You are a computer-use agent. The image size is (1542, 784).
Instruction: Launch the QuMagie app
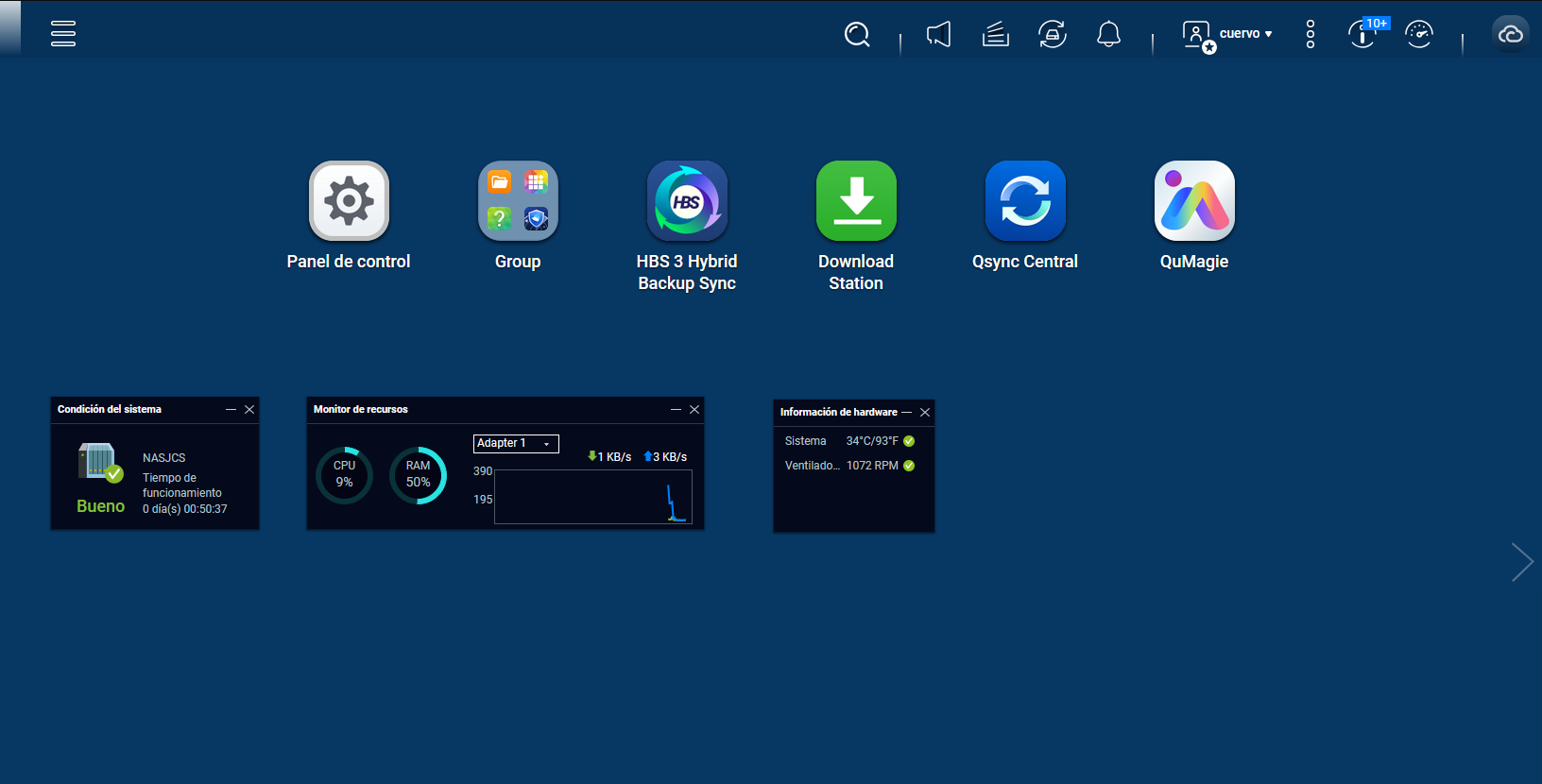1194,201
